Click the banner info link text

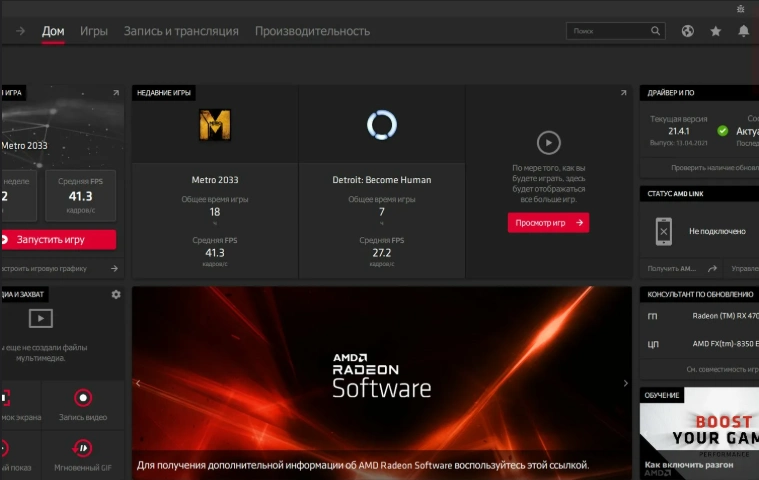(363, 465)
